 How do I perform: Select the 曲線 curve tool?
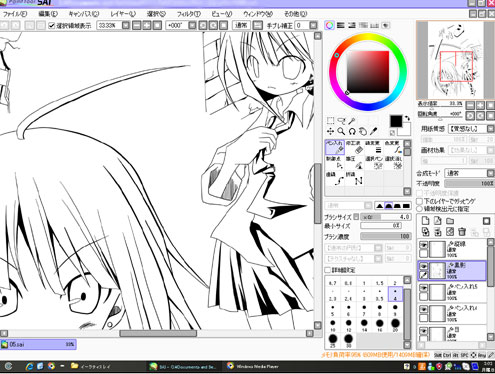[x=335, y=178]
